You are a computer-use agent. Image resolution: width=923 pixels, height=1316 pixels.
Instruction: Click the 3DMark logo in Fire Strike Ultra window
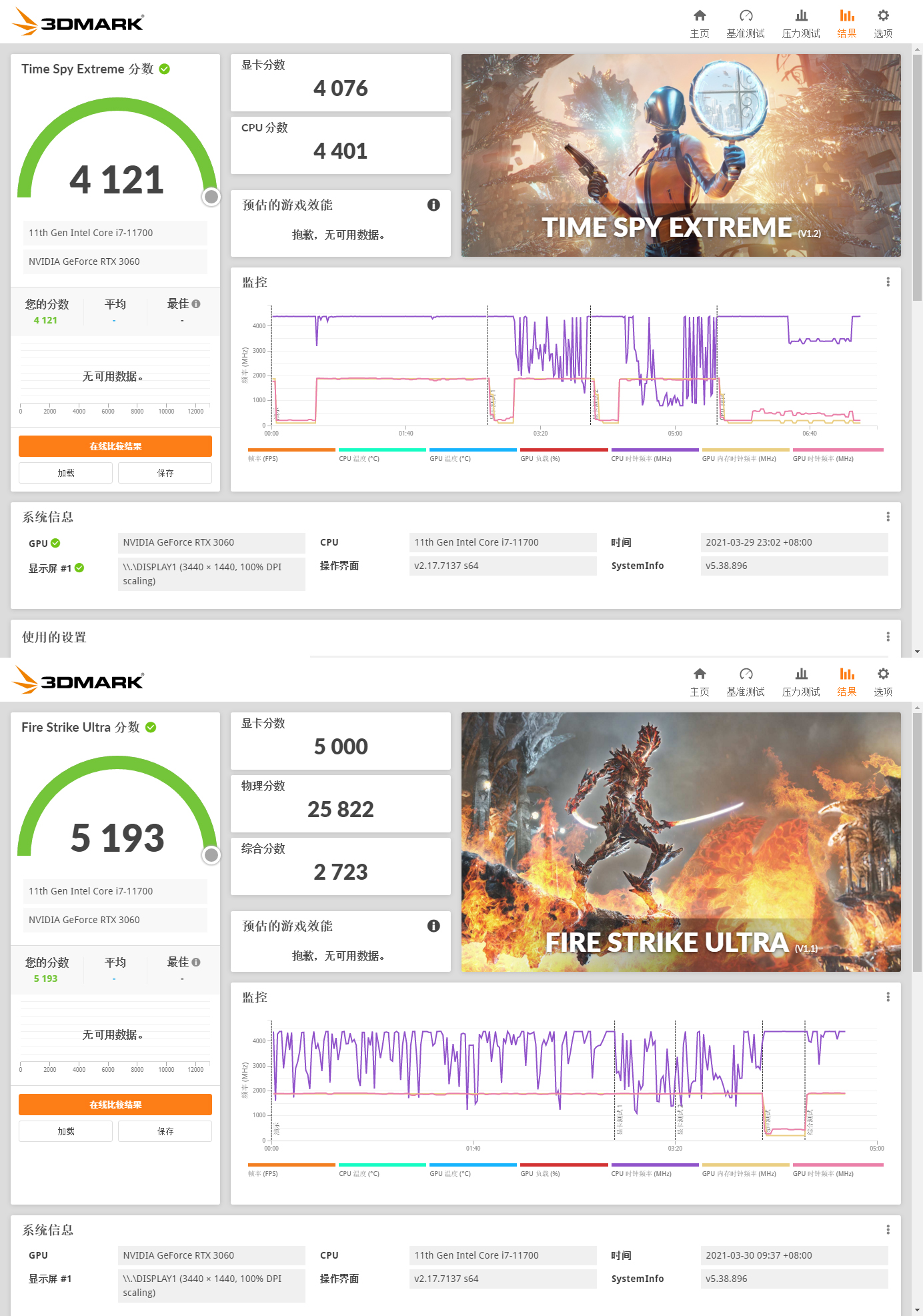[78, 680]
